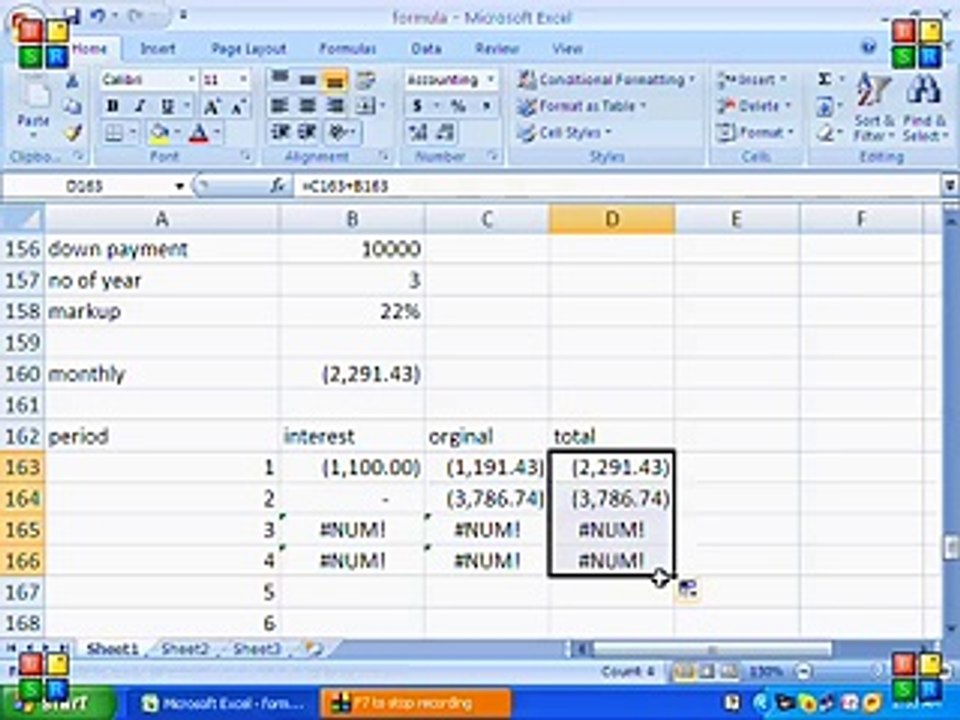Click the Shrink Font icon
The width and height of the screenshot is (960, 720).
click(x=238, y=107)
